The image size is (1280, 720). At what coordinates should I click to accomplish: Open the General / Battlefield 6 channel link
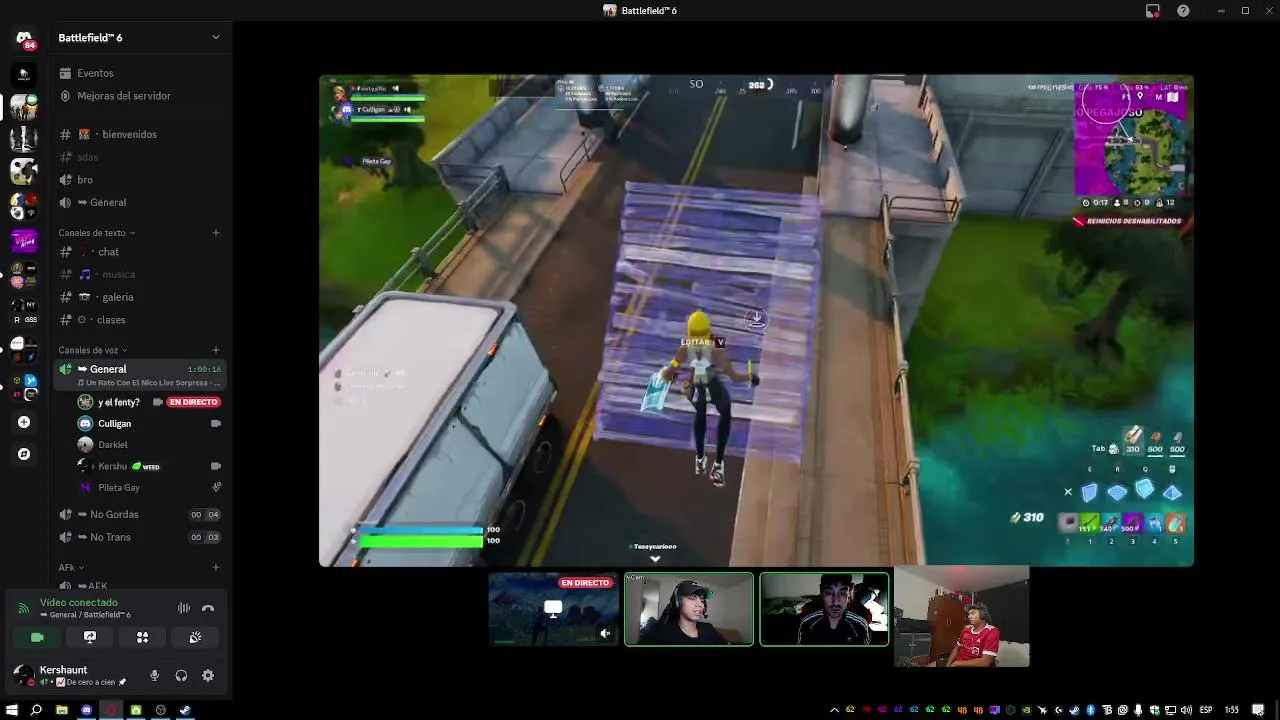[x=85, y=615]
